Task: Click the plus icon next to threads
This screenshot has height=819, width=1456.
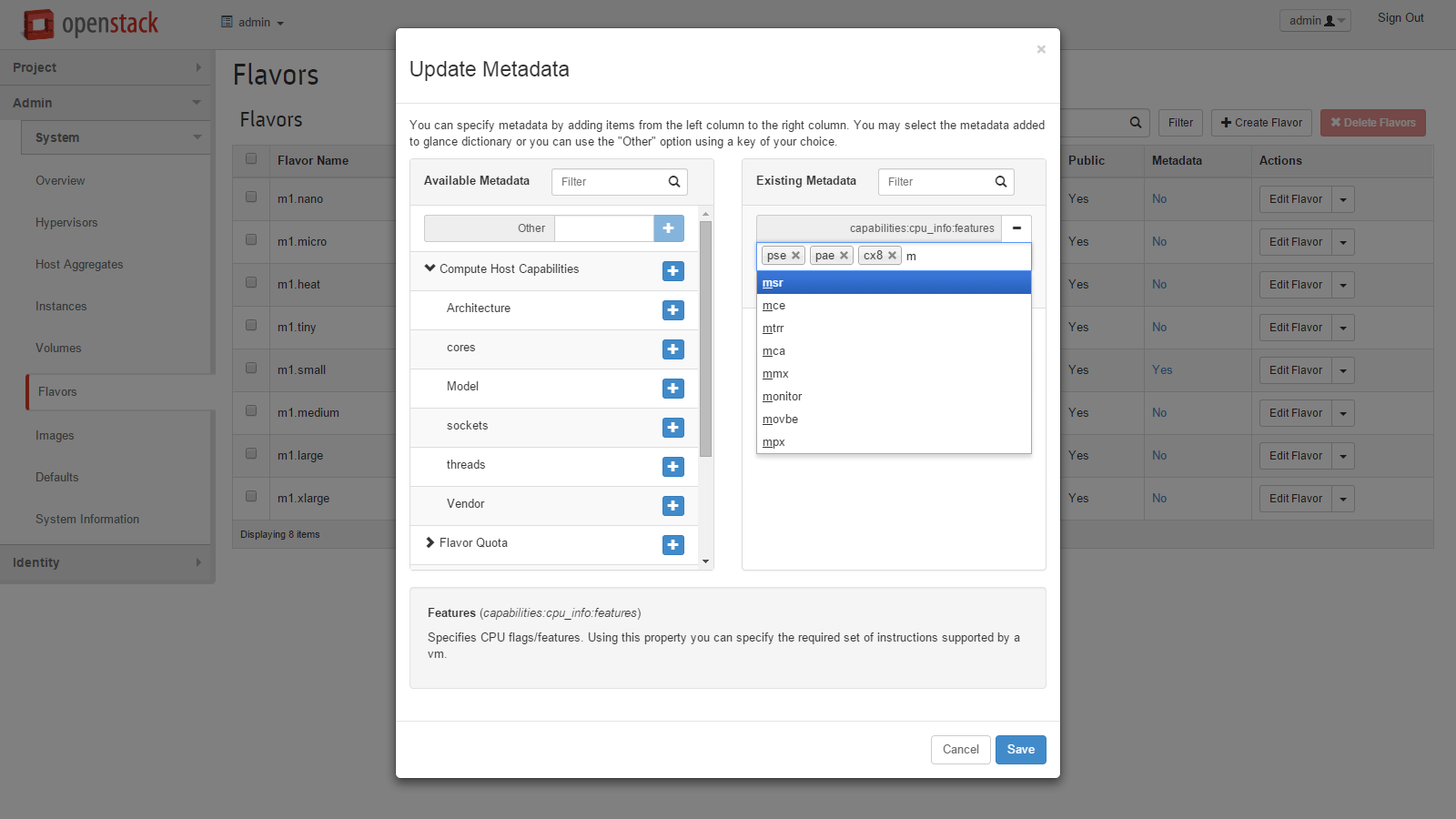Action: coord(672,466)
